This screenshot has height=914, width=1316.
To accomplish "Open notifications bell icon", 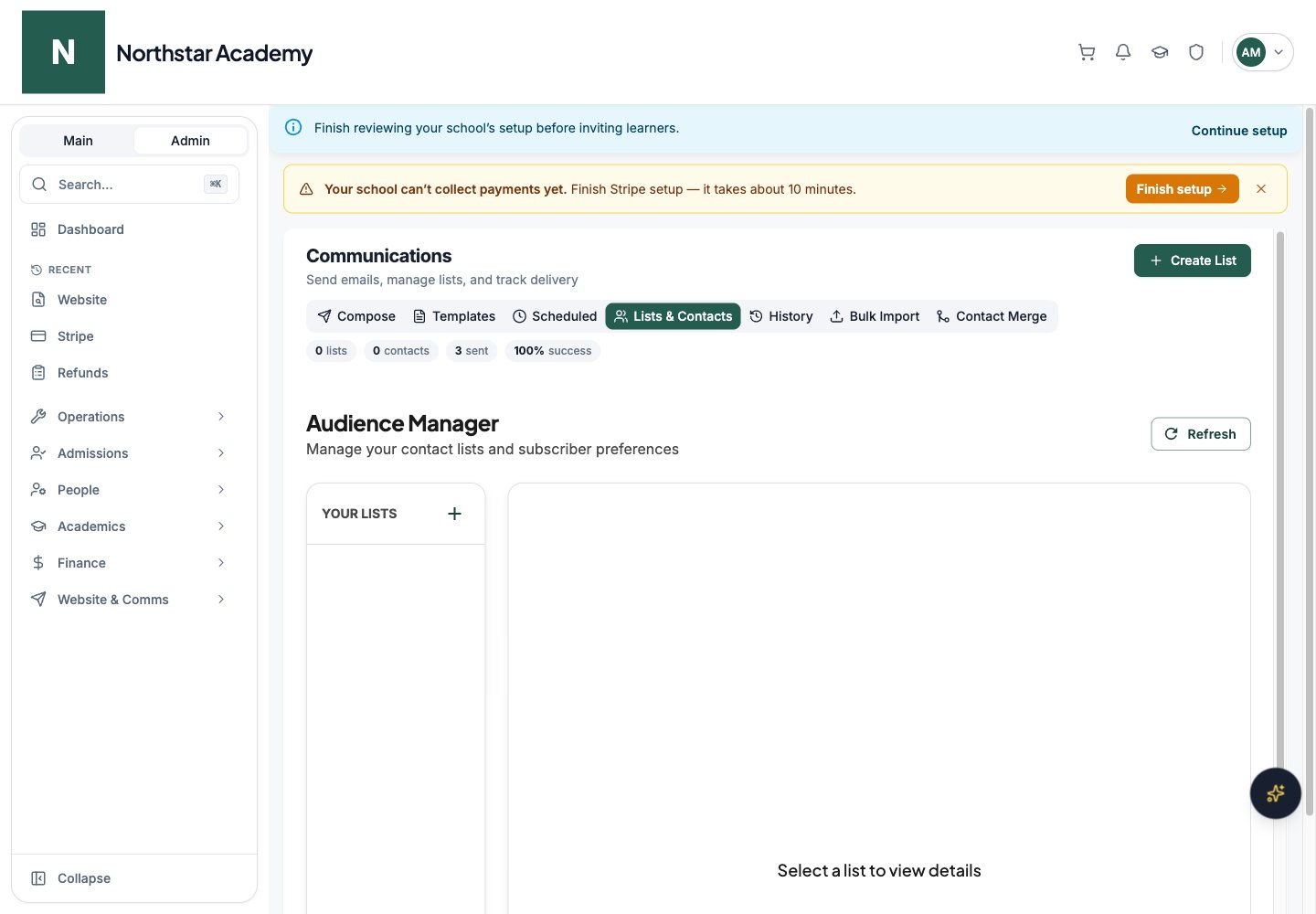I will 1123,52.
